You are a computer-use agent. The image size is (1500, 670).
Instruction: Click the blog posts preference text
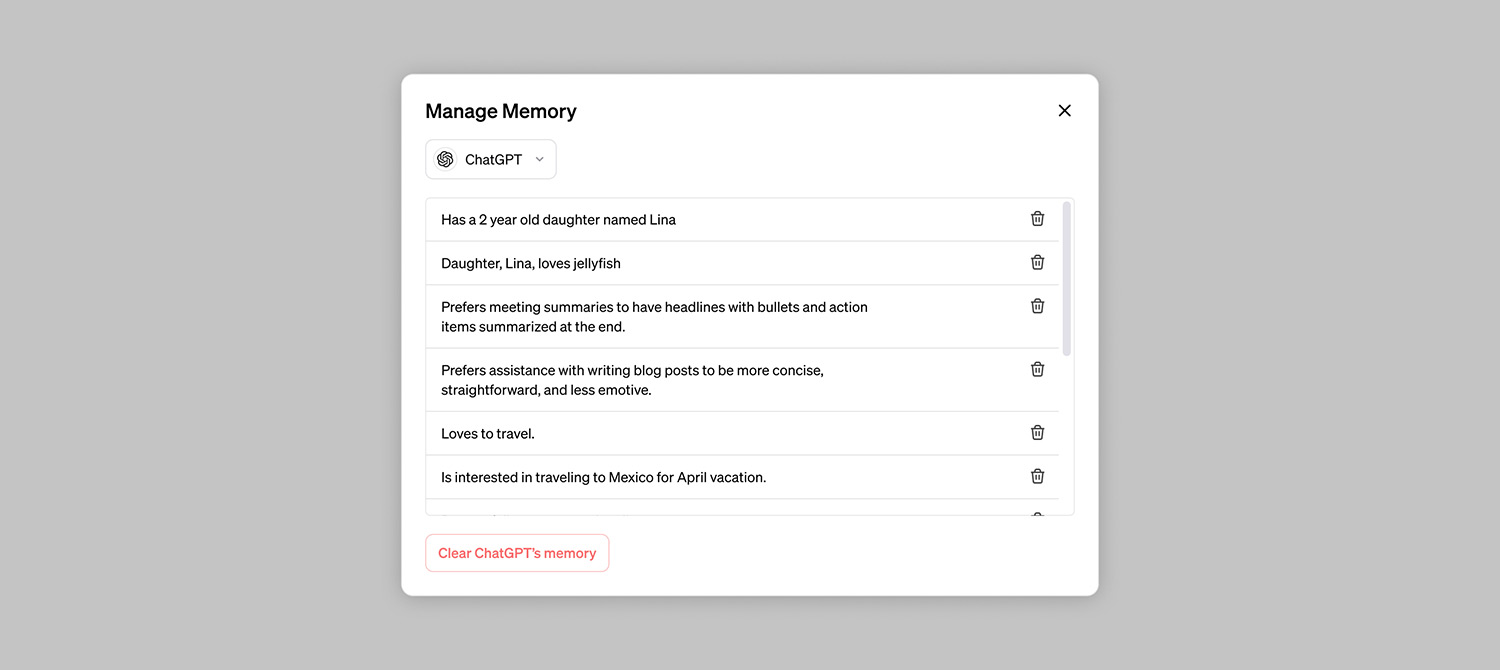tap(632, 380)
